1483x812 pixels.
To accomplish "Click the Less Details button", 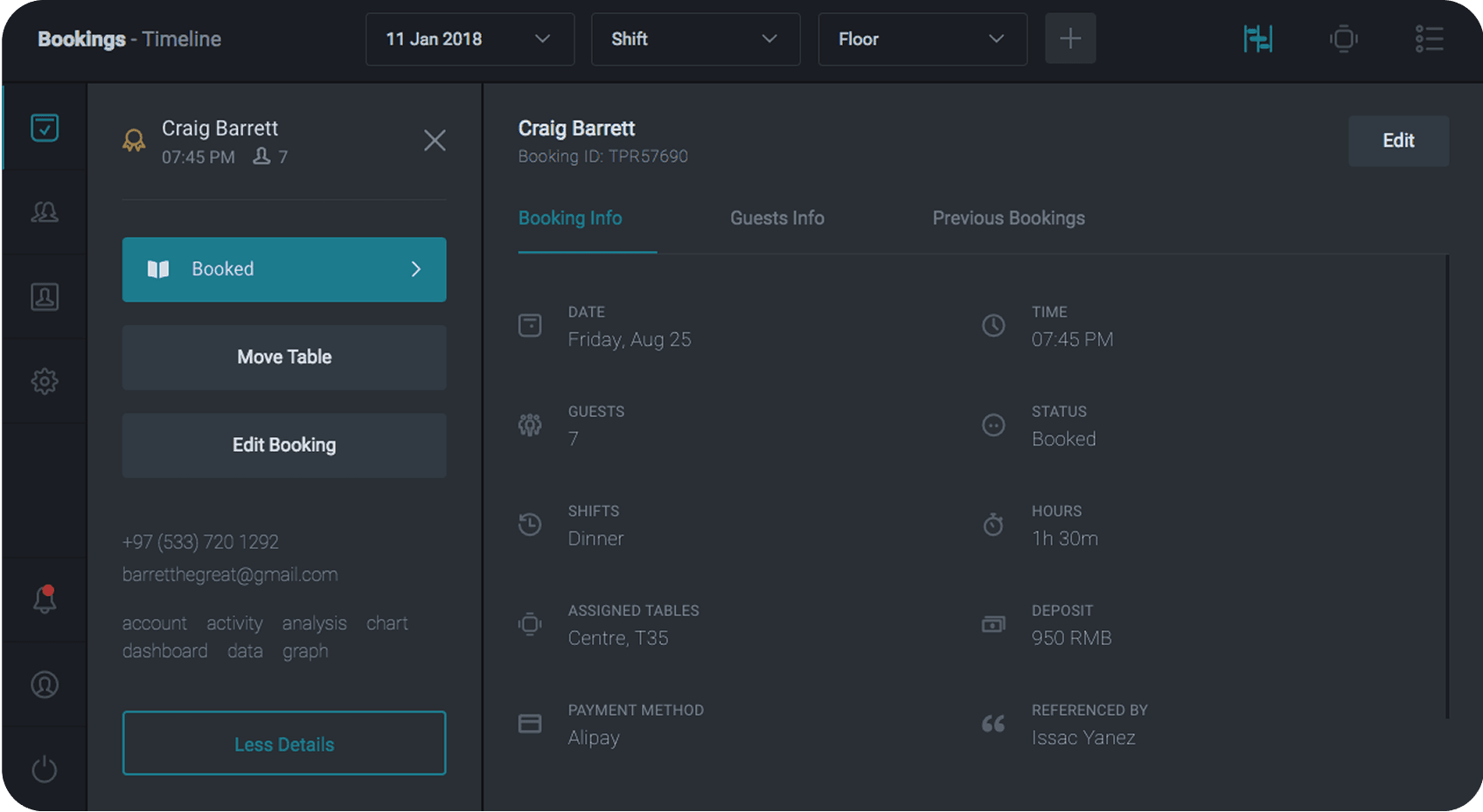I will tap(284, 744).
